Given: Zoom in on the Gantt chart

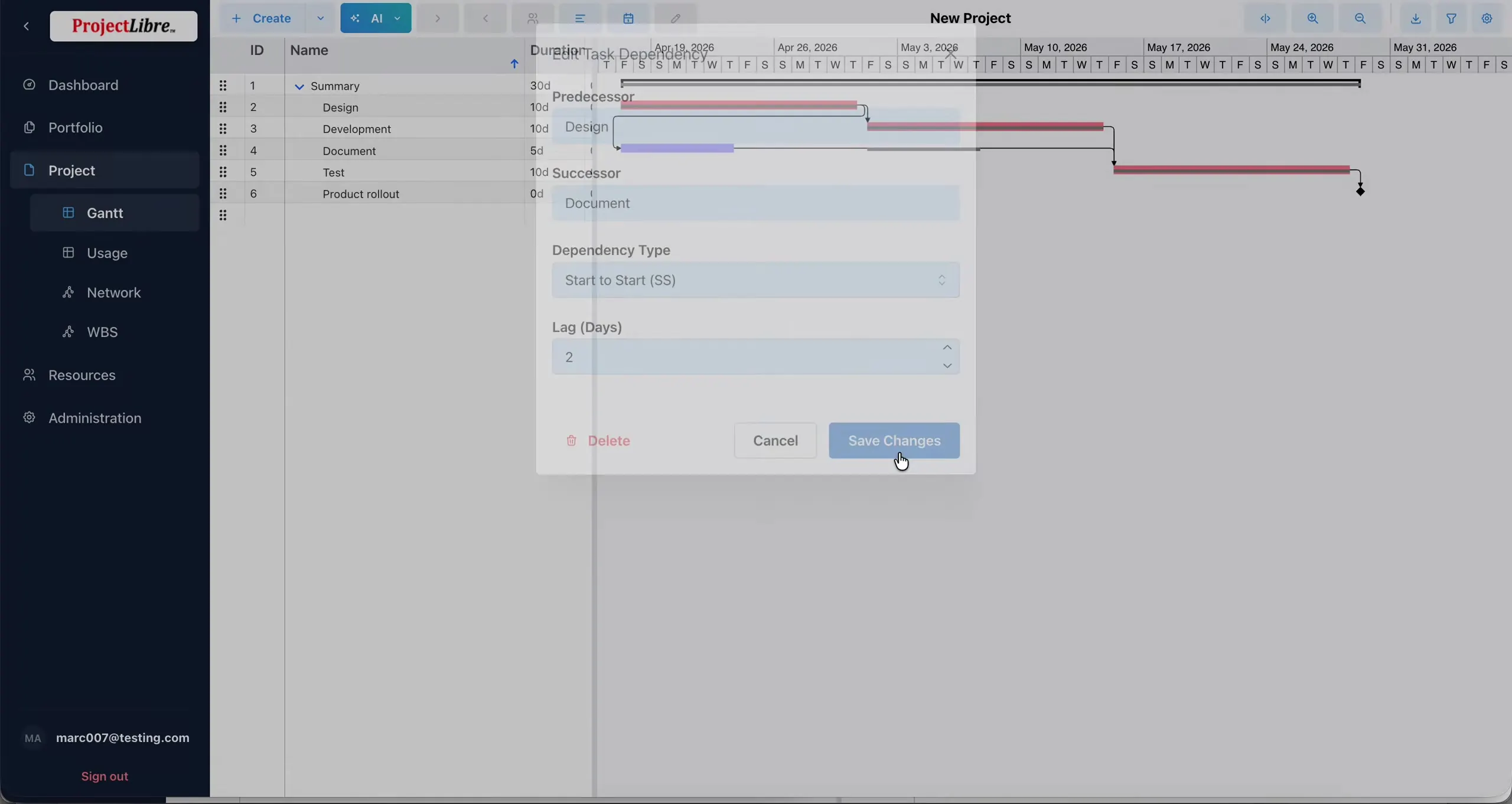Looking at the screenshot, I should click(x=1312, y=18).
